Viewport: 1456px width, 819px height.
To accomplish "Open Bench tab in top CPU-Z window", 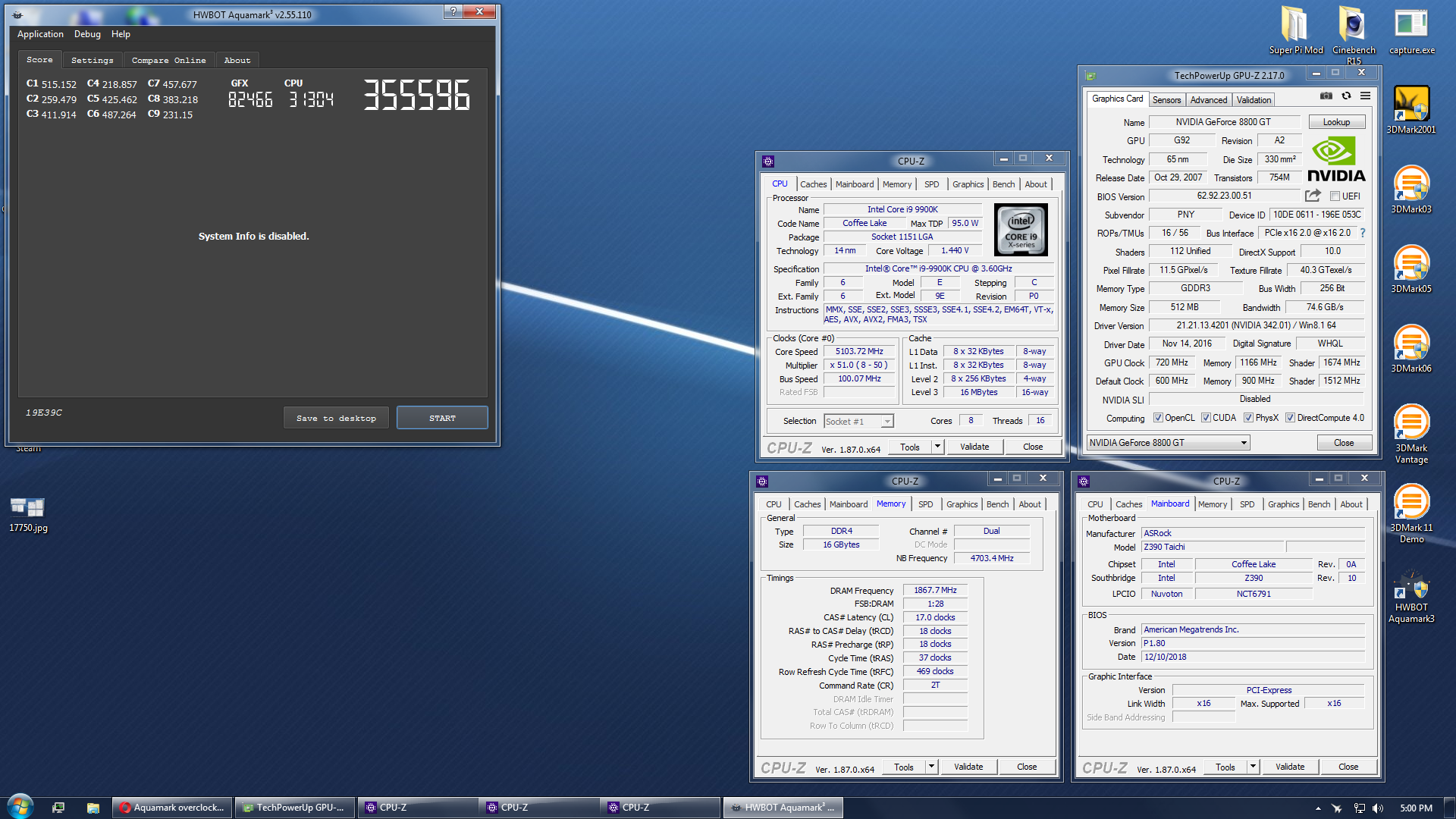I will click(1003, 184).
